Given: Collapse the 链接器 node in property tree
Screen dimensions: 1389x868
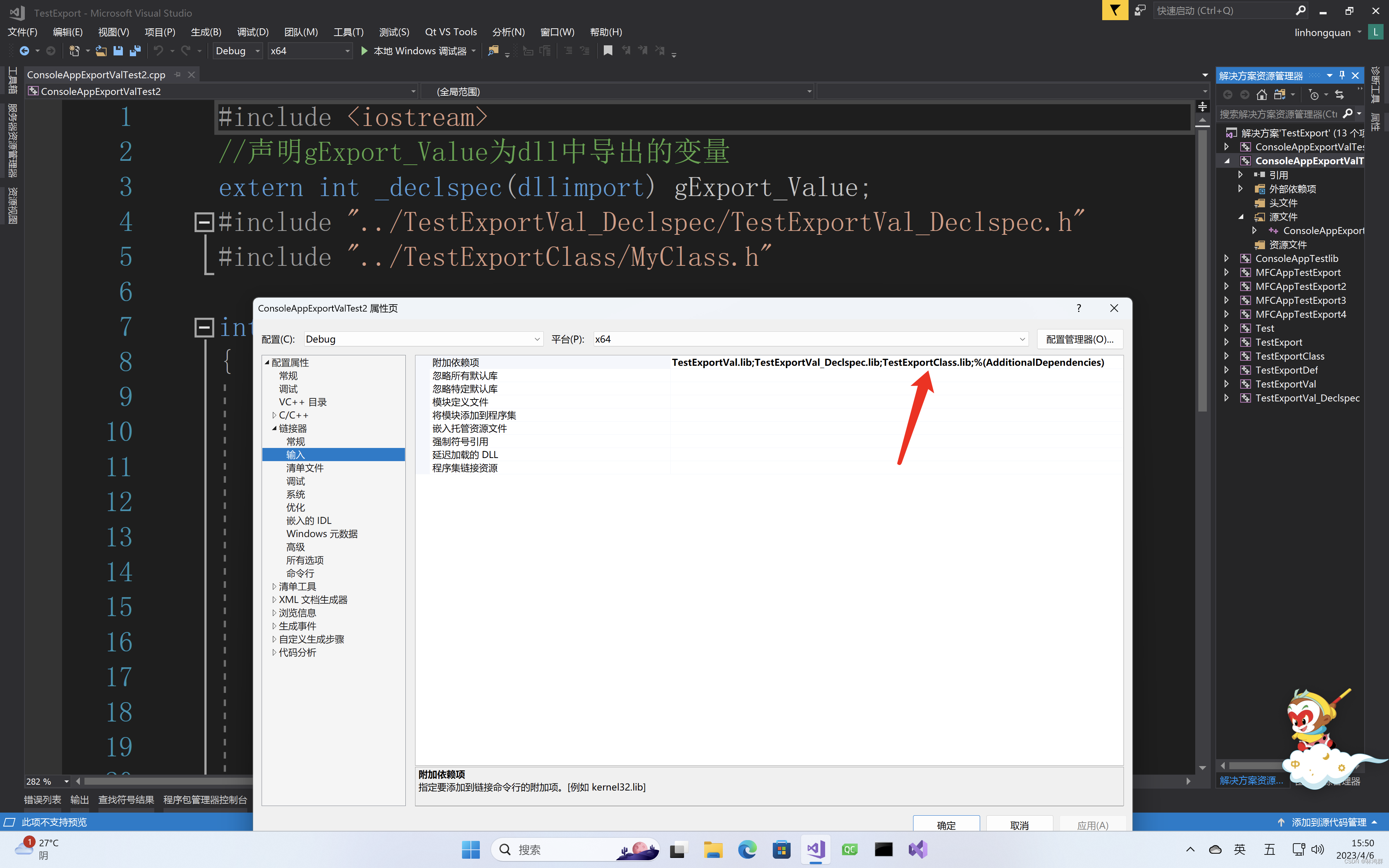Looking at the screenshot, I should (x=274, y=428).
